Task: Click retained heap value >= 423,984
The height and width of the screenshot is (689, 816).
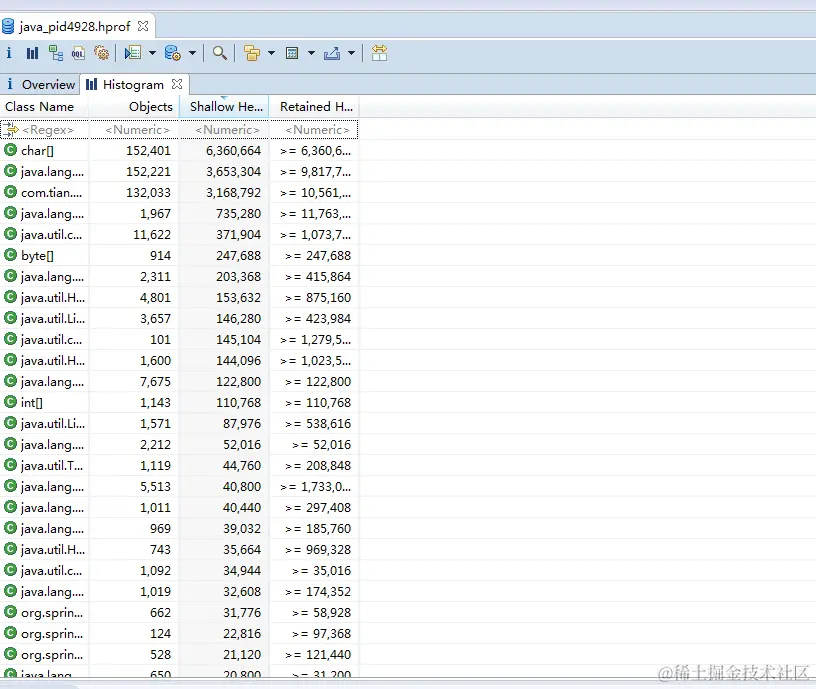Action: click(318, 318)
